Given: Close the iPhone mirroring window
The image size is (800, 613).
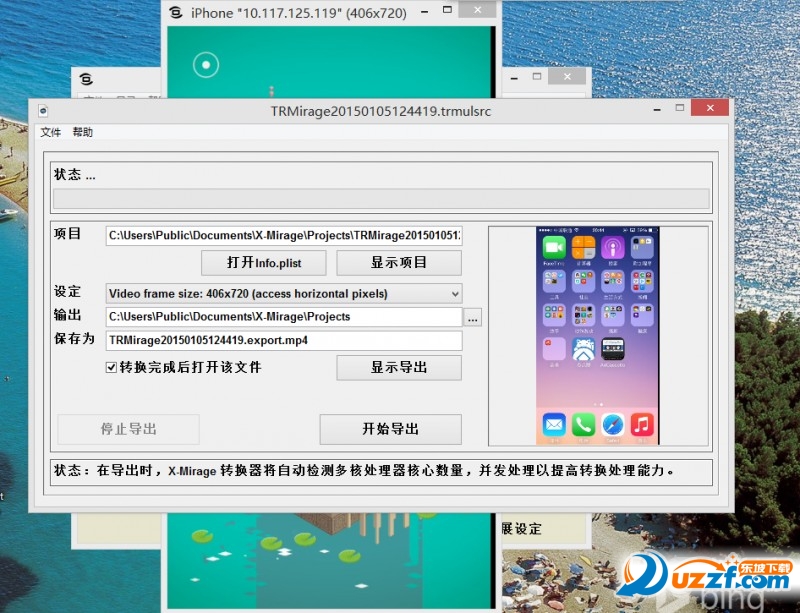Looking at the screenshot, I should pyautogui.click(x=478, y=10).
